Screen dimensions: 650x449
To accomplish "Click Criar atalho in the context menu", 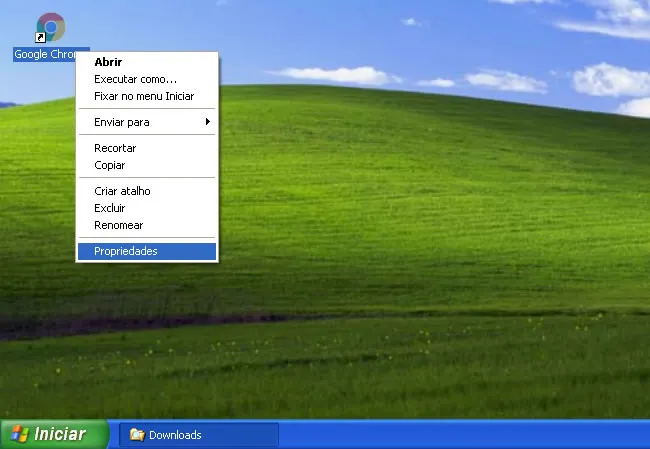I will pyautogui.click(x=122, y=191).
